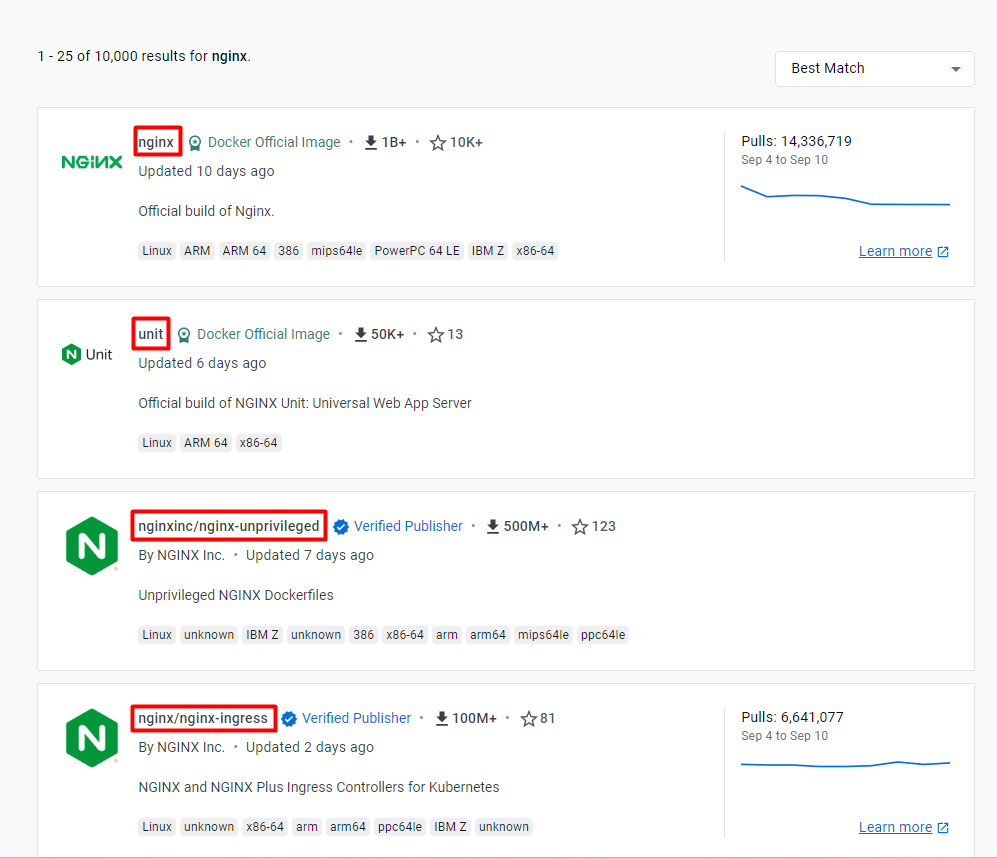Image resolution: width=997 pixels, height=858 pixels.
Task: Click the Docker Official Image badge icon for nginx
Action: tap(195, 142)
